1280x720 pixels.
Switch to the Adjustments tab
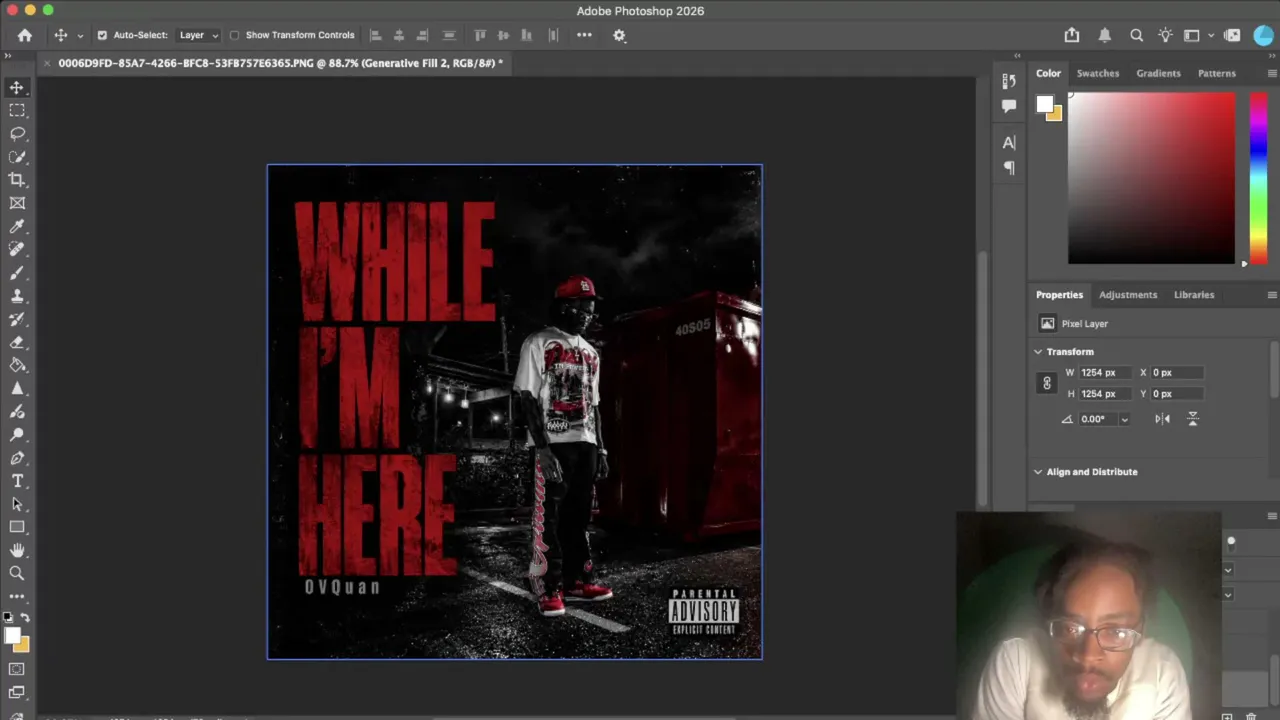pyautogui.click(x=1128, y=295)
